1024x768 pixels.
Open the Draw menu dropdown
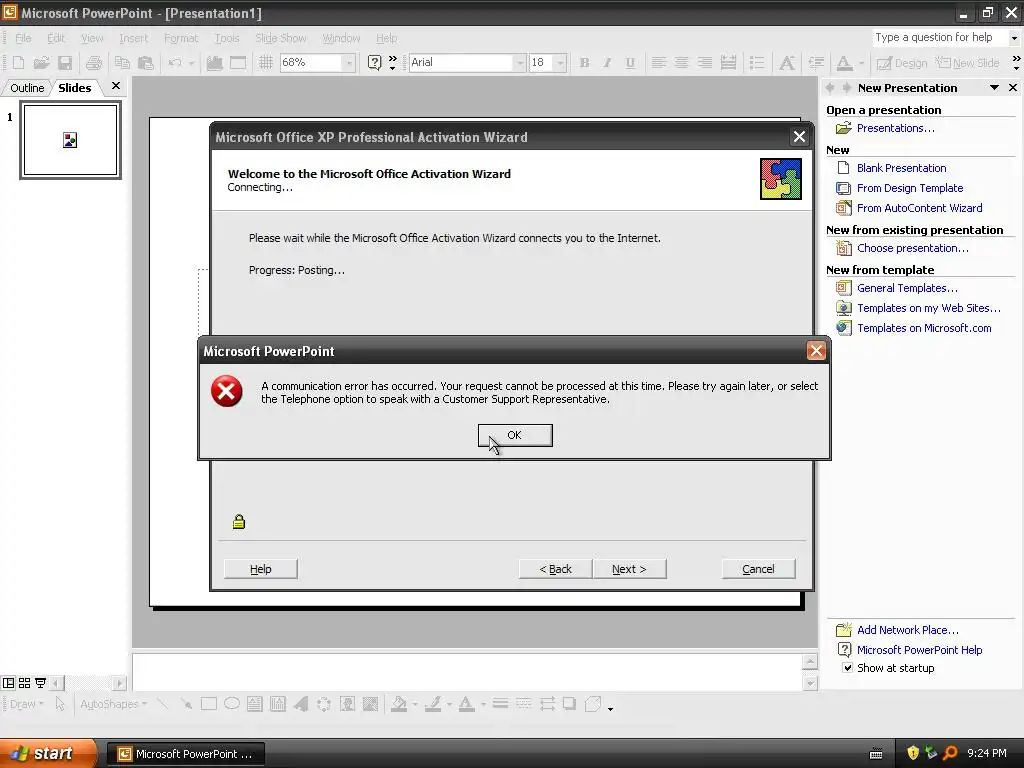tap(27, 704)
